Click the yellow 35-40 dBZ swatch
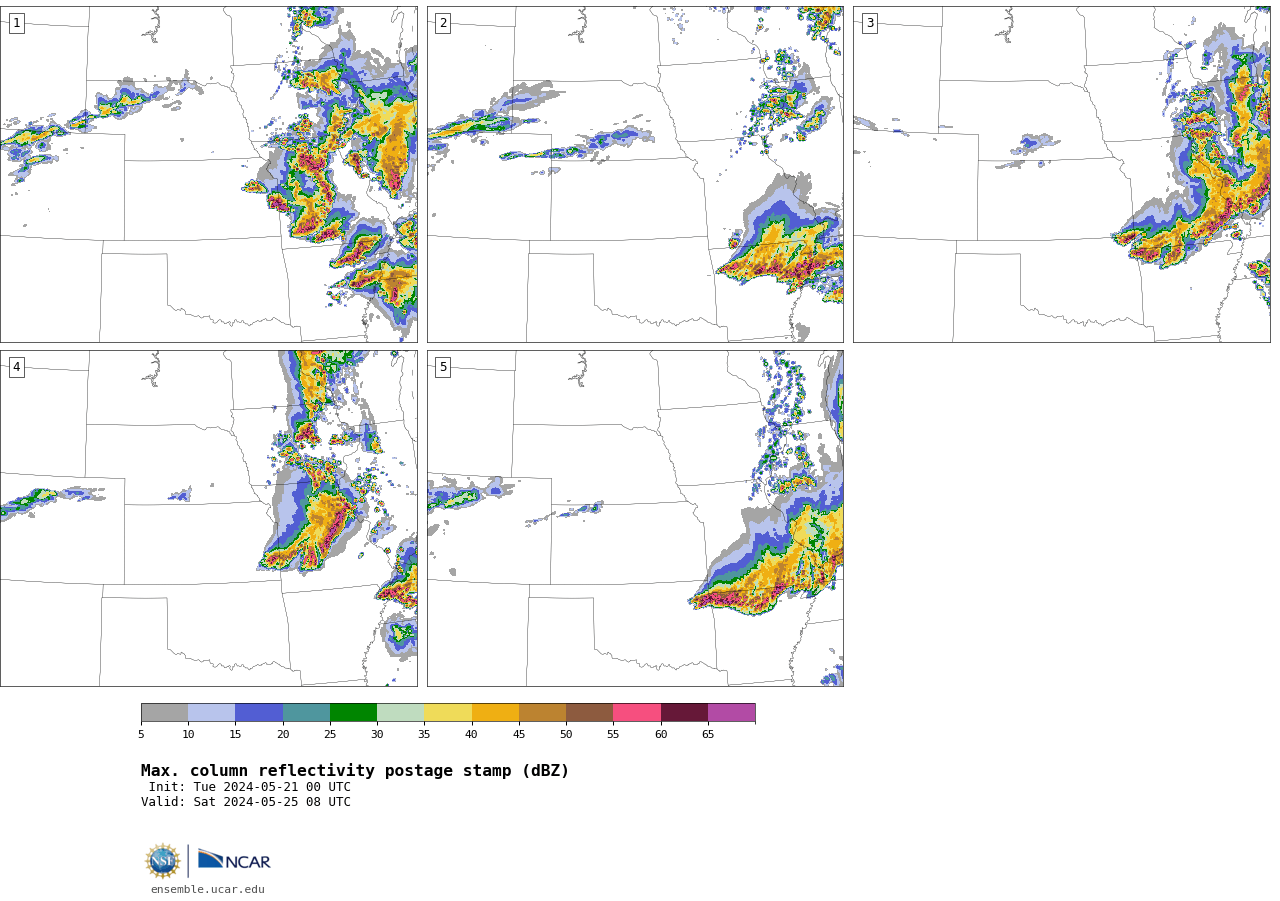The width and height of the screenshot is (1280, 901). click(x=448, y=713)
